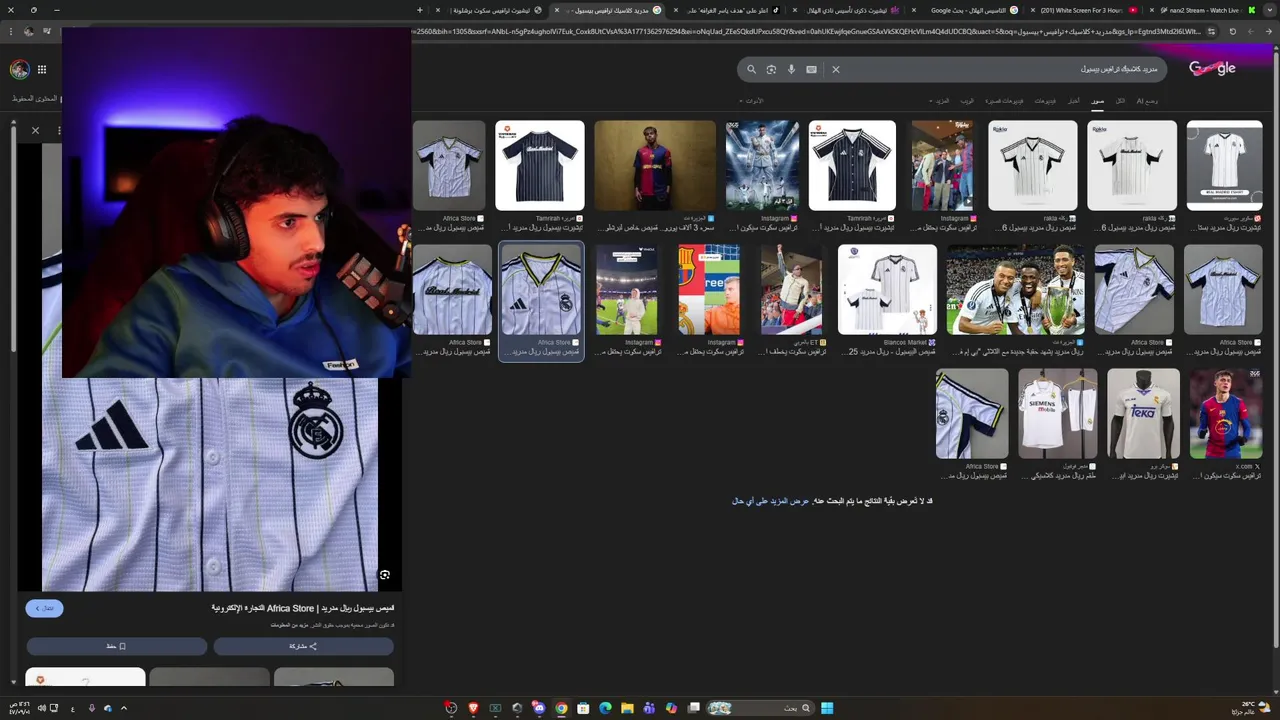Expand hidden tray icons chevron
This screenshot has height=720, width=1280.
[x=124, y=708]
